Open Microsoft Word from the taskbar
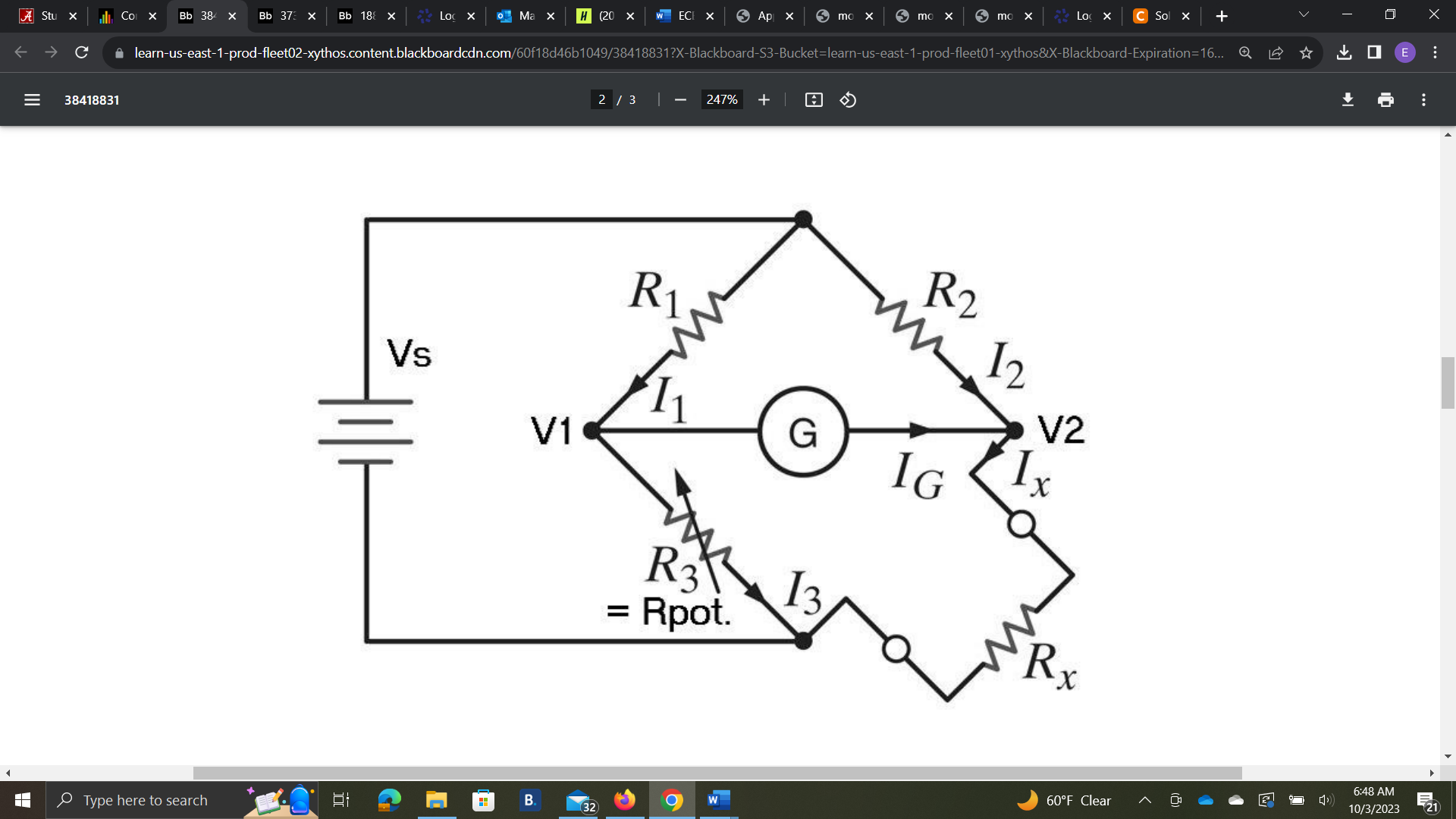1456x819 pixels. coord(717,800)
